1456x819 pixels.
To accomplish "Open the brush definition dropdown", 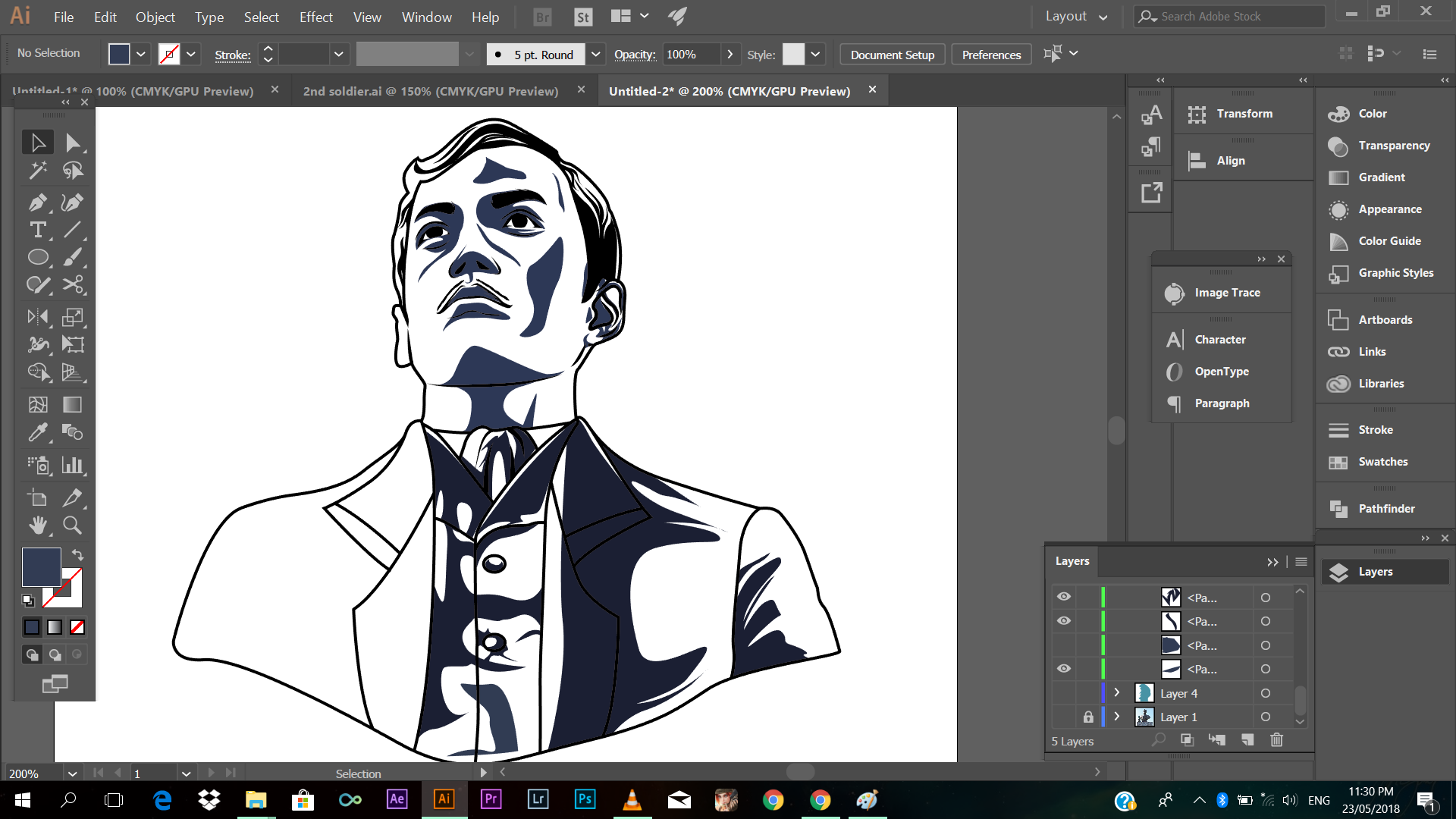I will click(596, 54).
